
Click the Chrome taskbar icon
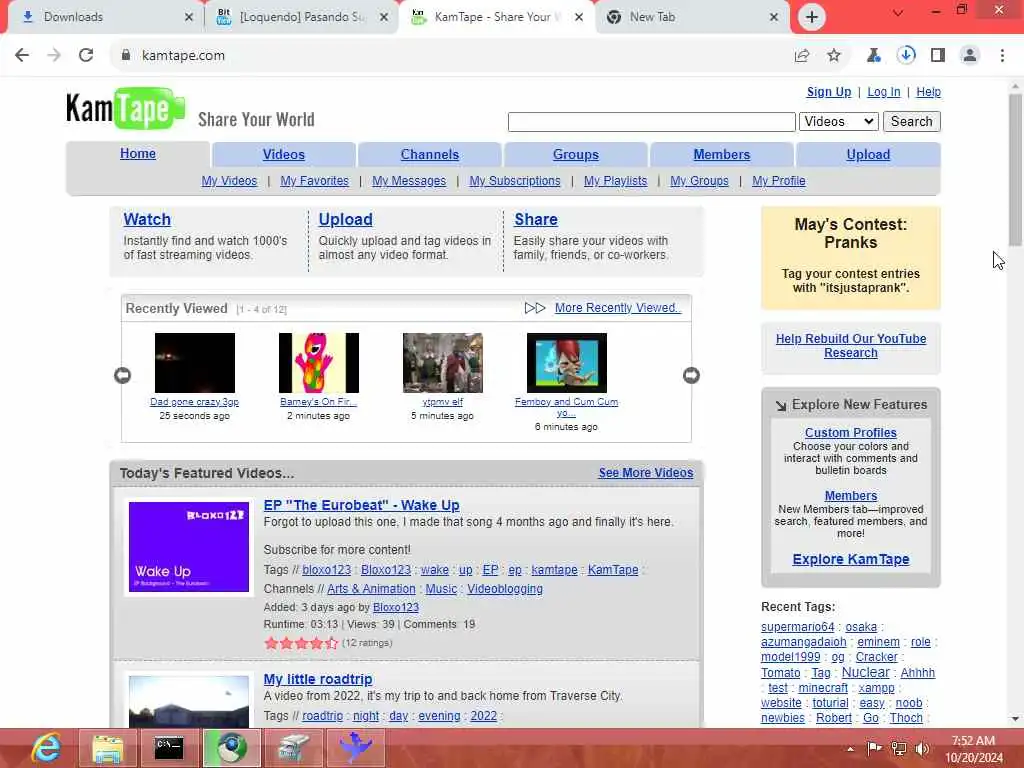(x=231, y=748)
